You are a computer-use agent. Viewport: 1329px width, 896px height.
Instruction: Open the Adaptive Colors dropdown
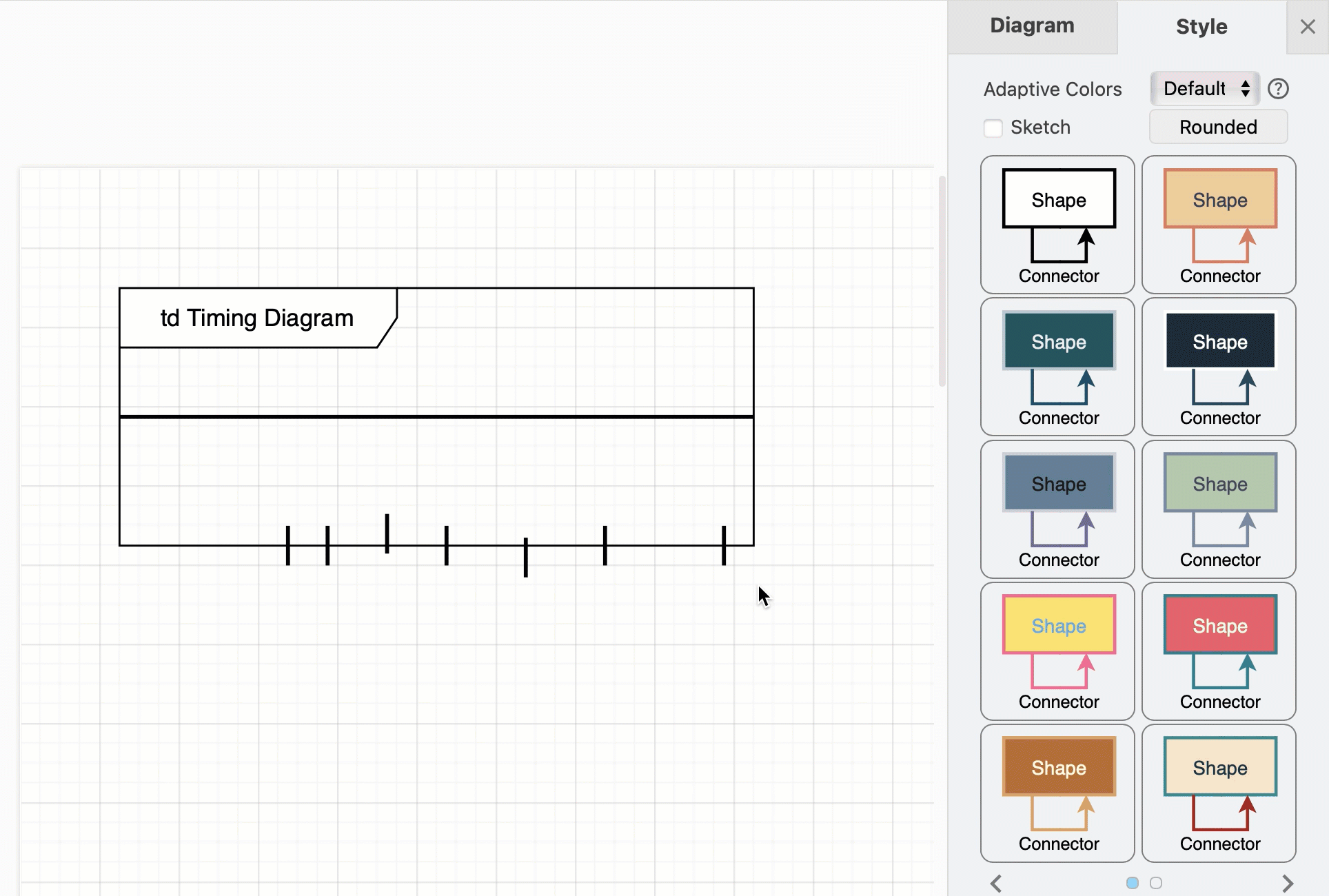point(1204,88)
